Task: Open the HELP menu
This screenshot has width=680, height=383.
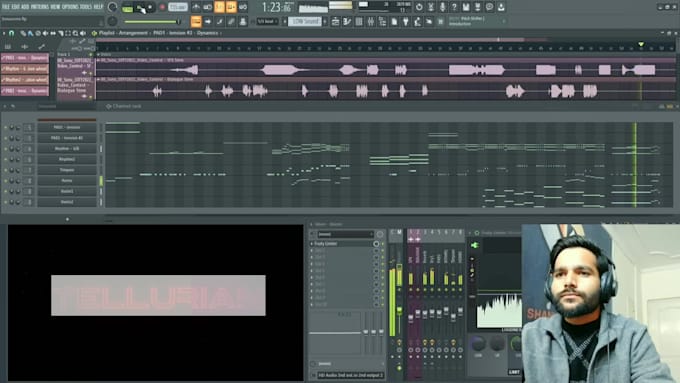Action: [x=98, y=7]
